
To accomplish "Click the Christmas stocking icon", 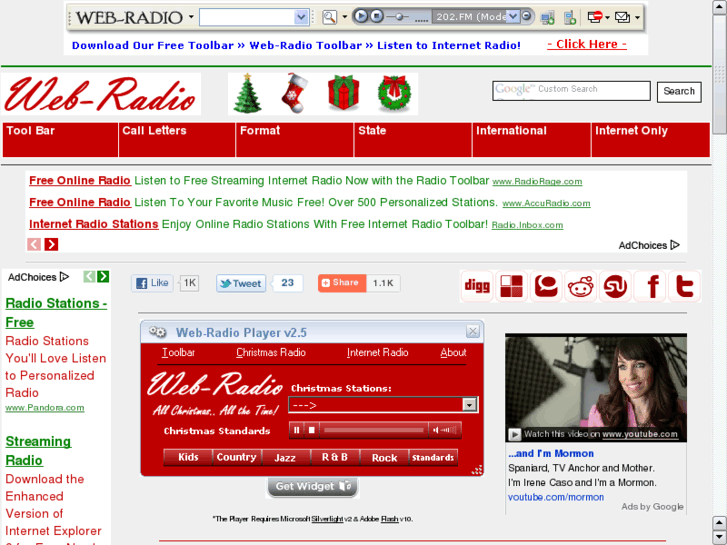I will click(x=295, y=93).
